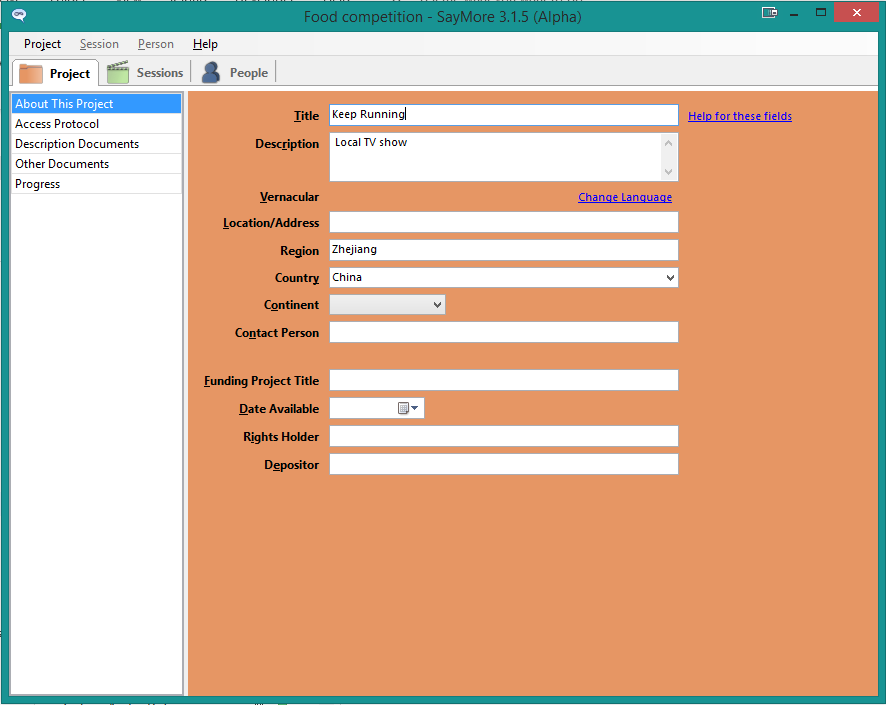The height and width of the screenshot is (705, 886).
Task: Click Description scrollbar up arrow
Action: tap(668, 143)
